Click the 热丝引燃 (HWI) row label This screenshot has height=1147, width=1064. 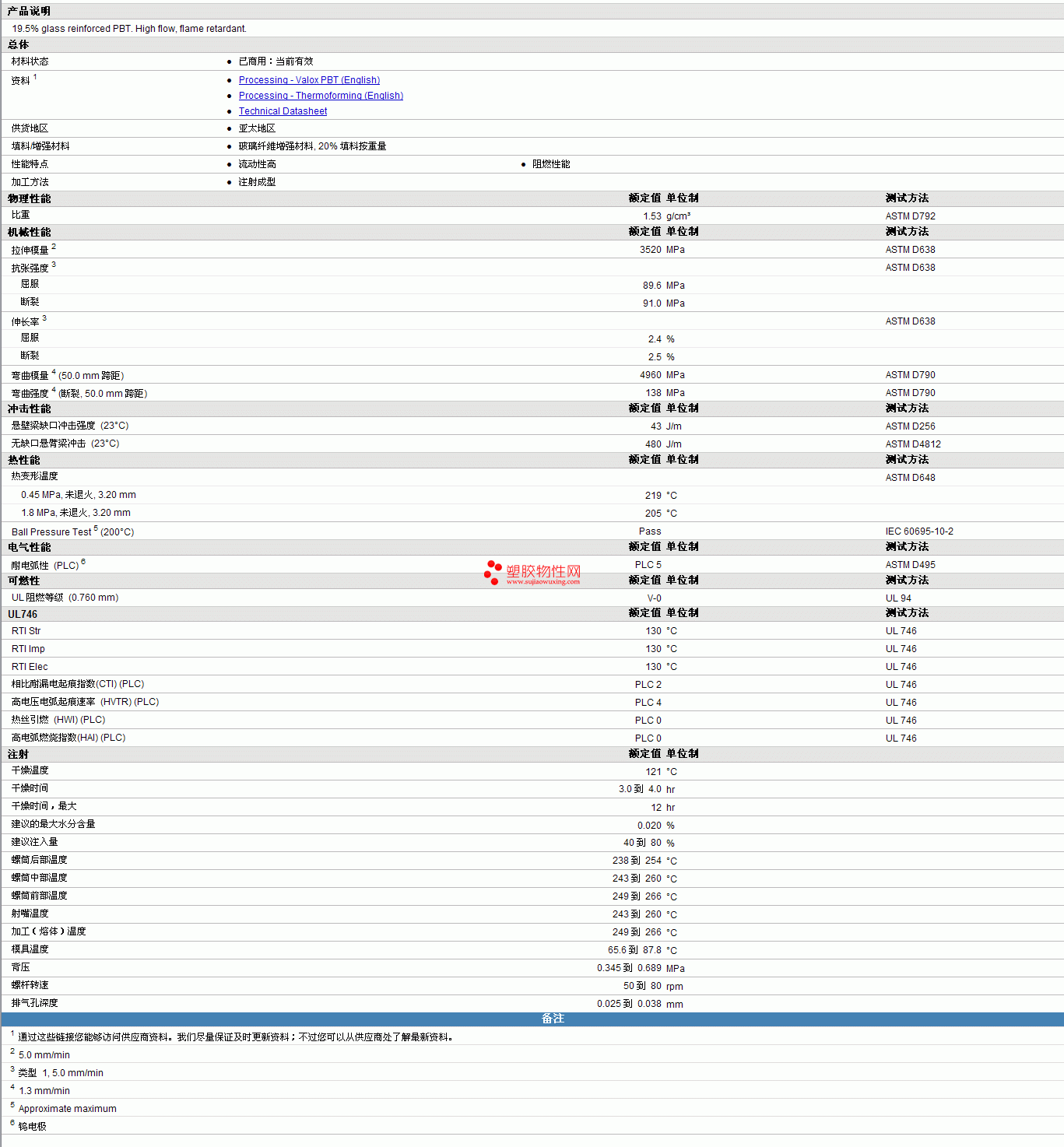(58, 720)
